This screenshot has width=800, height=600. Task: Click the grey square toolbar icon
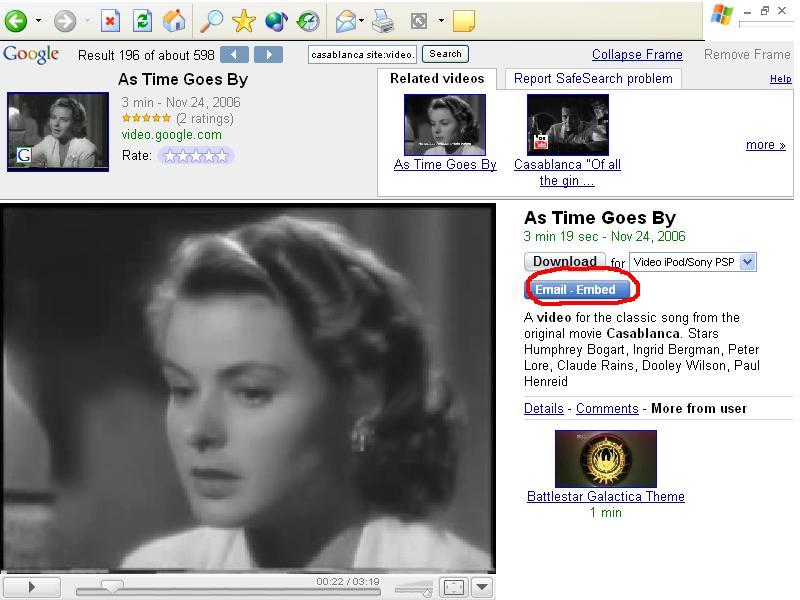click(x=419, y=21)
